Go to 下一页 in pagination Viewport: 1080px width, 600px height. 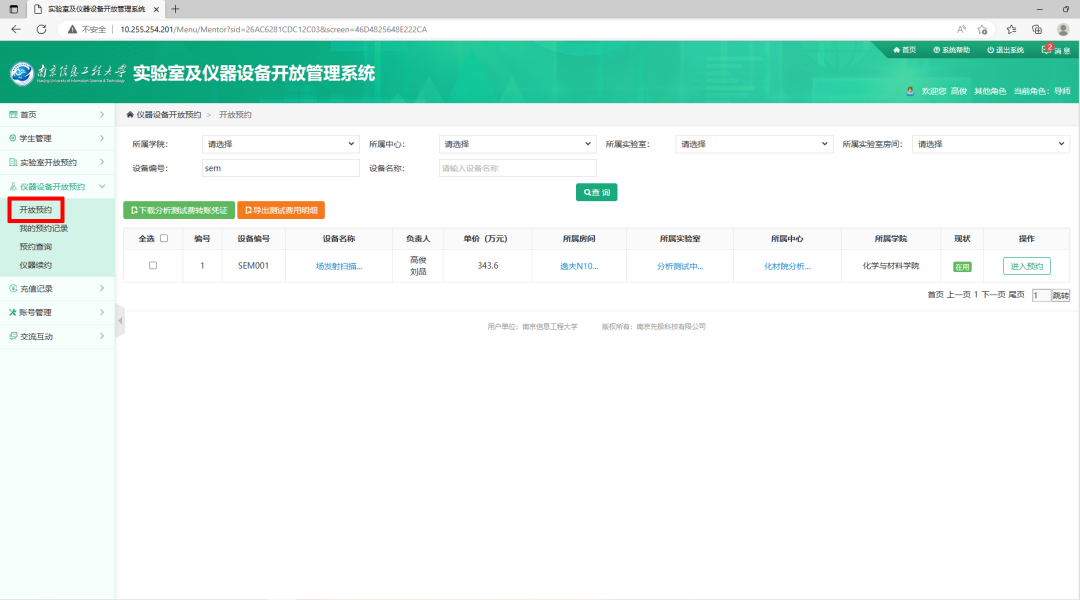[x=993, y=295]
